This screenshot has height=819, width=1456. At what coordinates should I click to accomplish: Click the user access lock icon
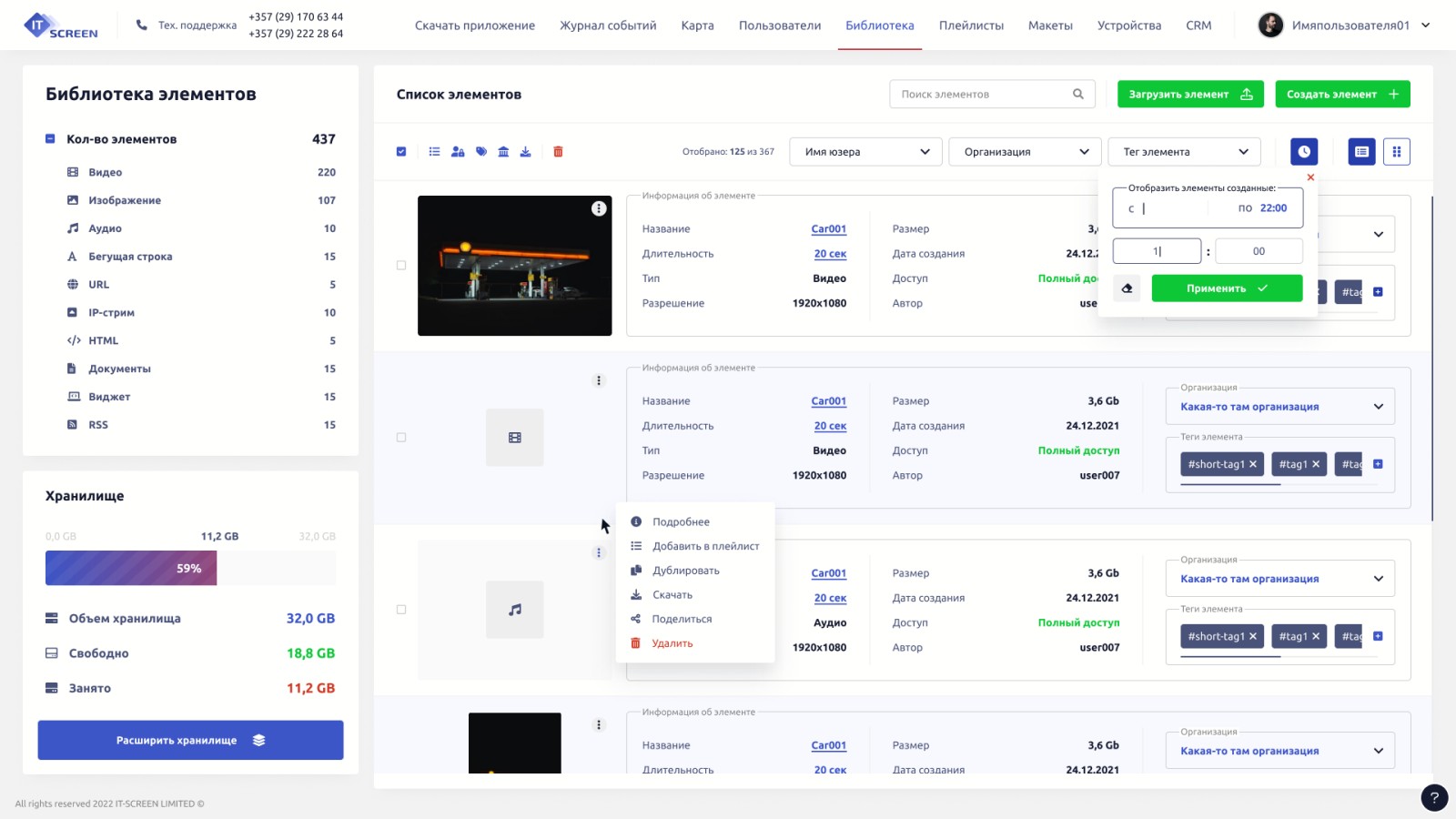(x=458, y=152)
